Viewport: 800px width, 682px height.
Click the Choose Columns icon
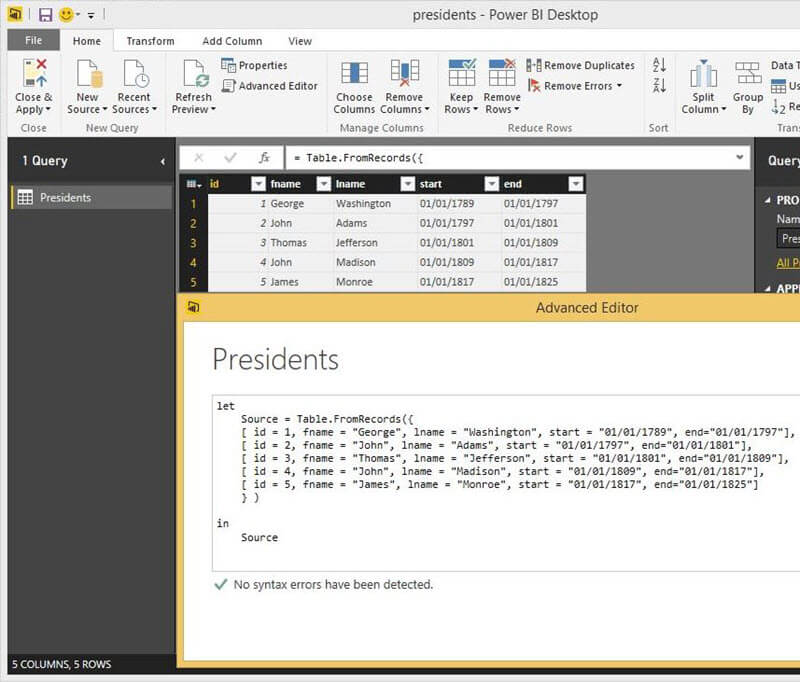click(355, 72)
